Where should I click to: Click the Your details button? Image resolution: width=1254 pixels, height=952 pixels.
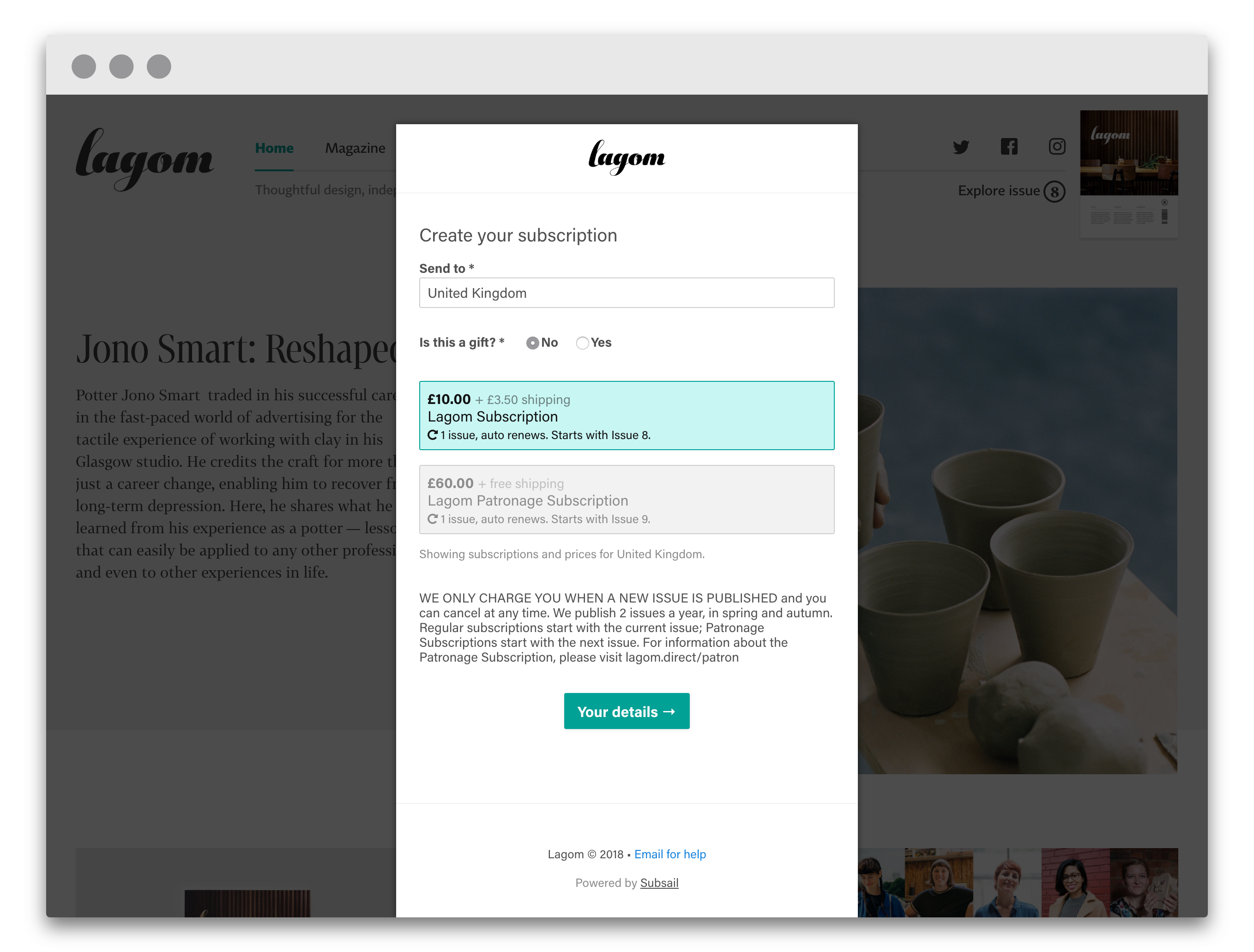pos(627,711)
